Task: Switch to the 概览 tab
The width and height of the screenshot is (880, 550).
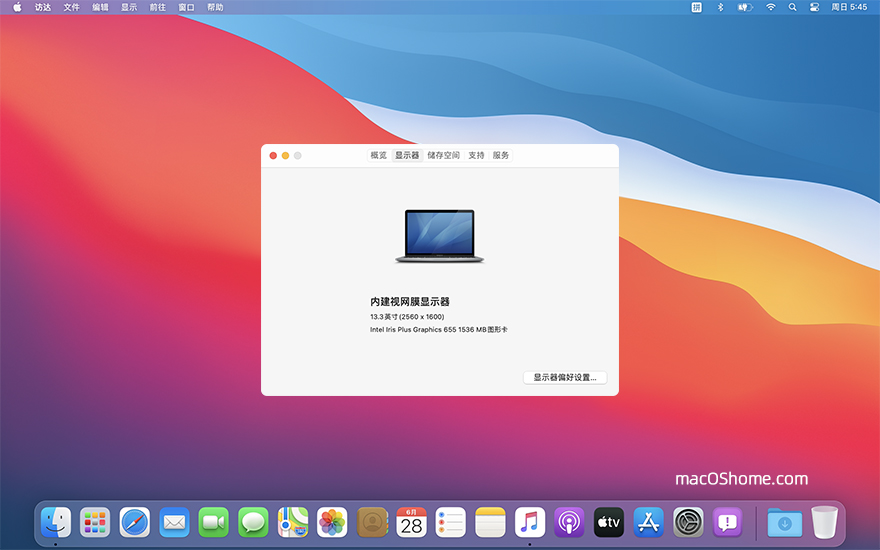Action: tap(379, 155)
